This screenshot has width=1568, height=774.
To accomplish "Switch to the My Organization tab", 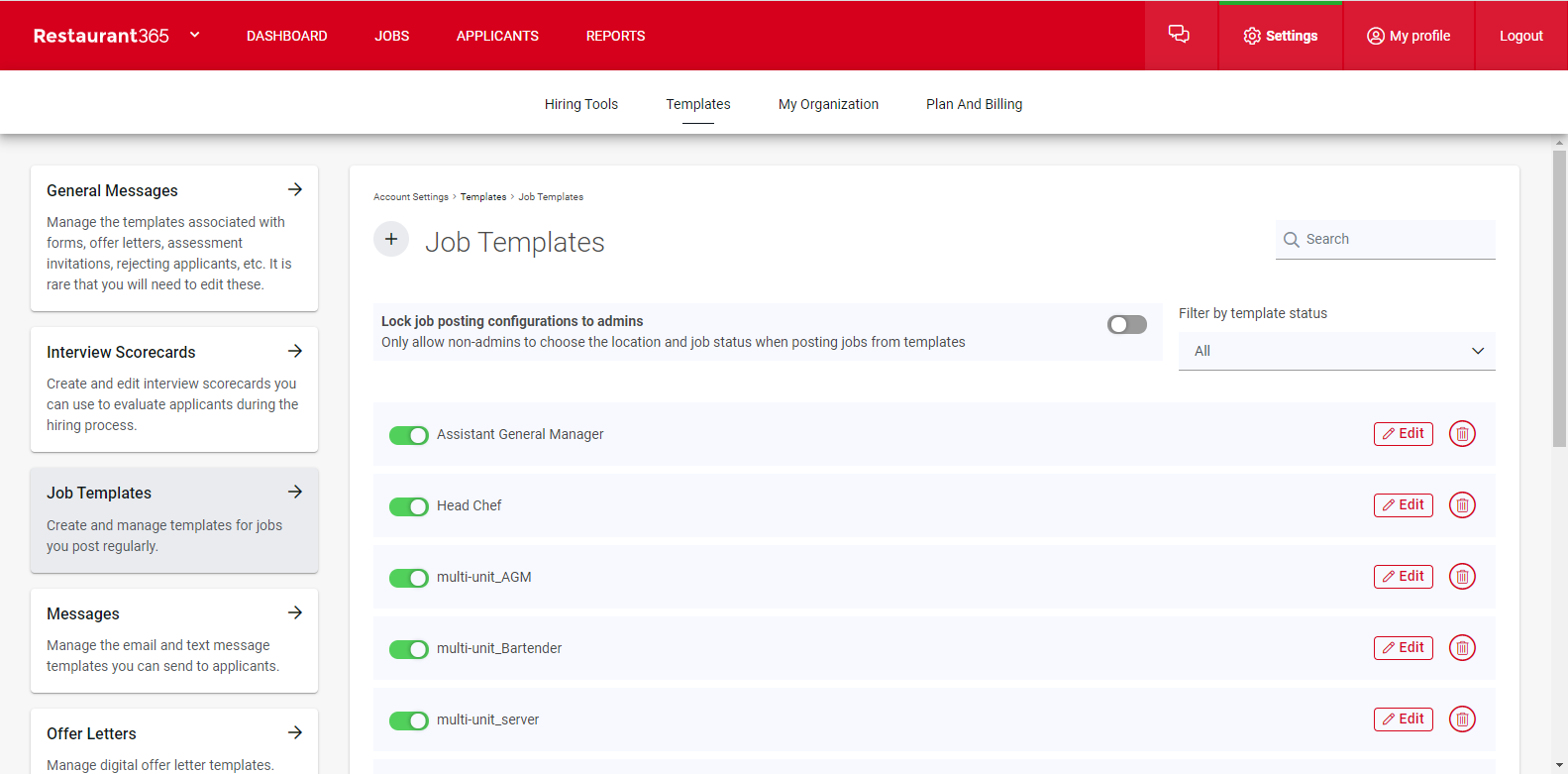I will (x=828, y=104).
